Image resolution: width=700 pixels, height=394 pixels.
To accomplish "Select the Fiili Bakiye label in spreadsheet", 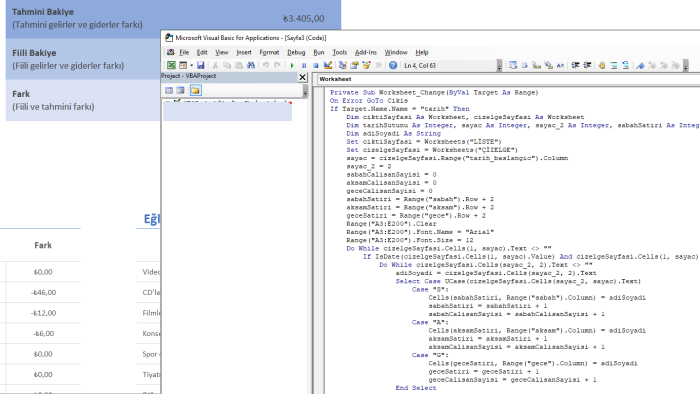I will click(34, 53).
